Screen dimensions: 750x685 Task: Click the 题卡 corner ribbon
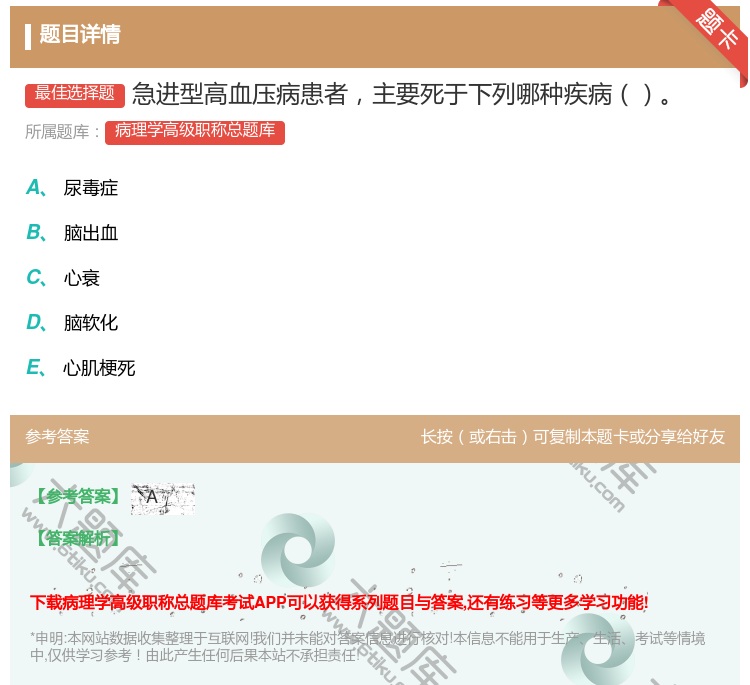coord(716,32)
